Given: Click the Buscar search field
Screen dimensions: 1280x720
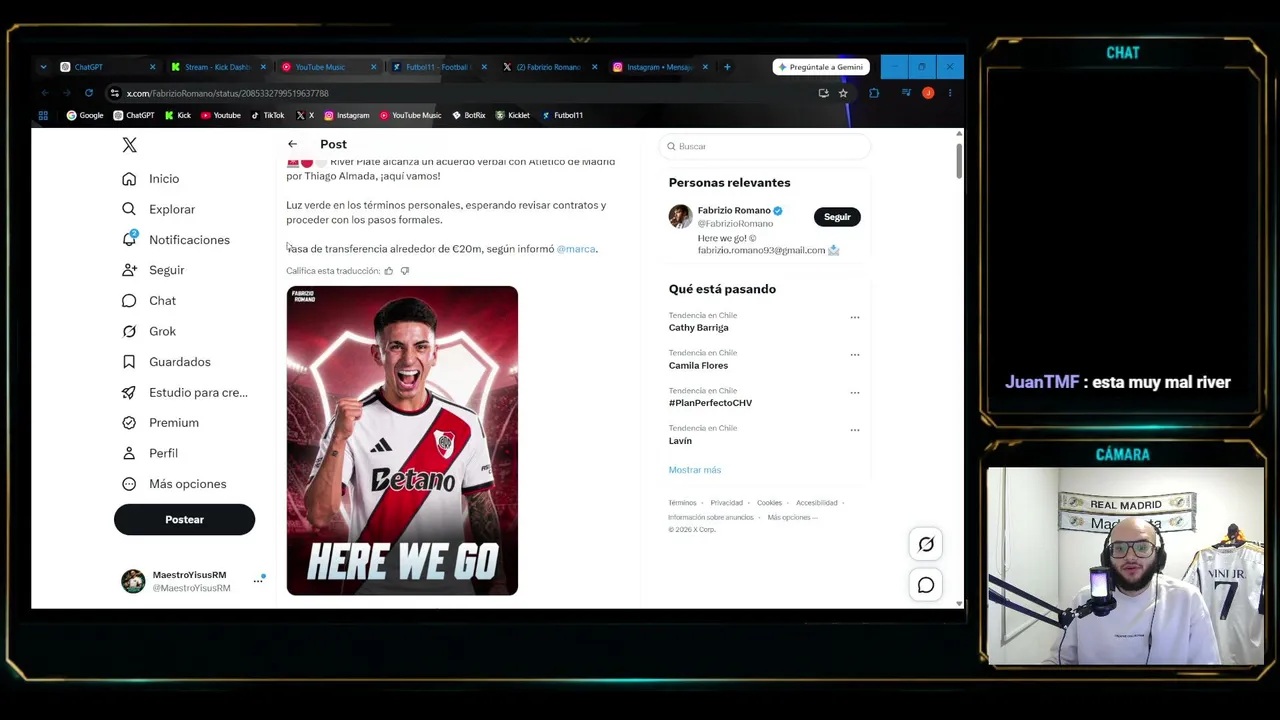Looking at the screenshot, I should tap(765, 147).
